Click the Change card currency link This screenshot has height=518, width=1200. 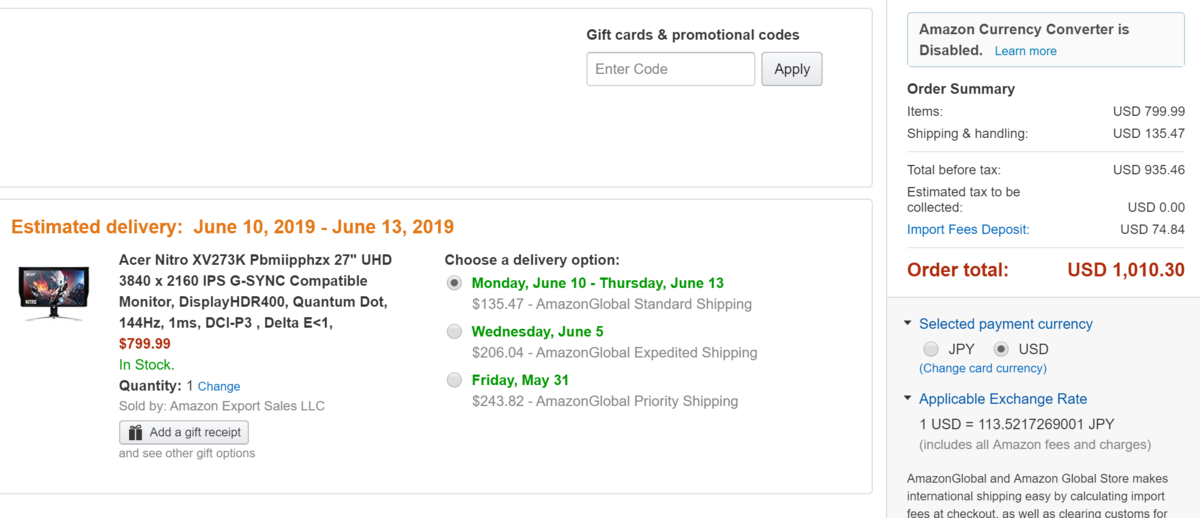click(983, 368)
